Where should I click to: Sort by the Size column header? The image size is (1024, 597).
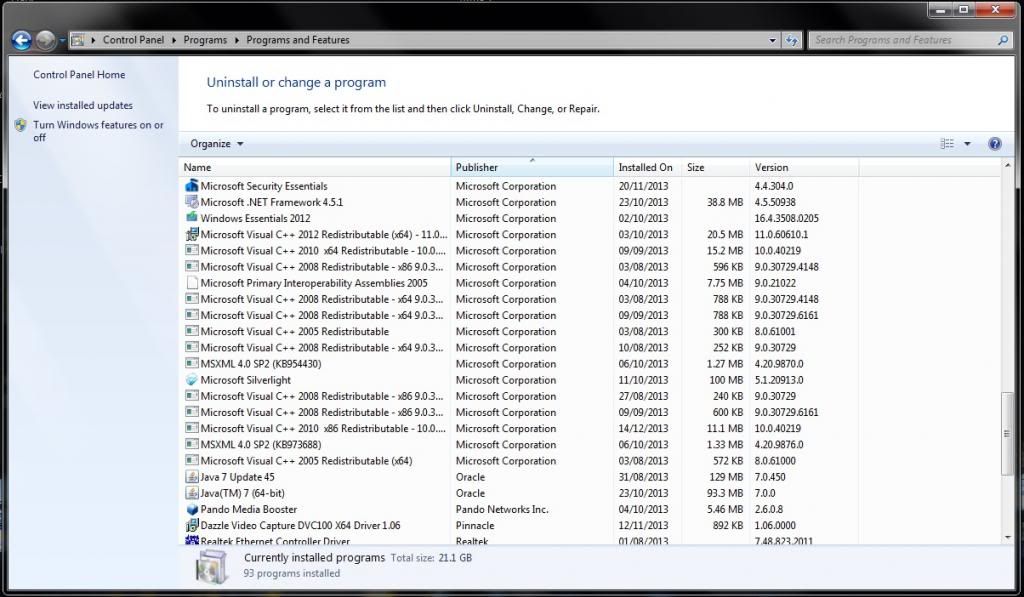715,167
